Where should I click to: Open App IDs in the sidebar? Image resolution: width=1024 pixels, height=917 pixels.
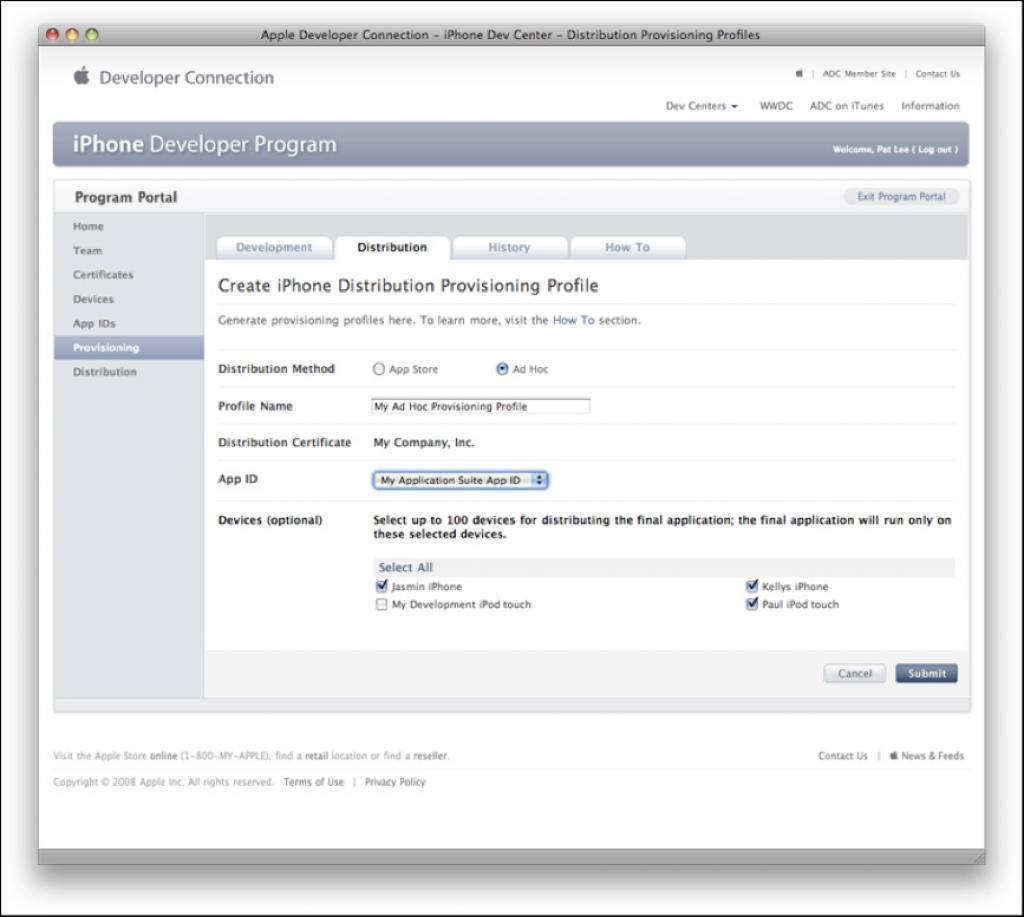[94, 323]
